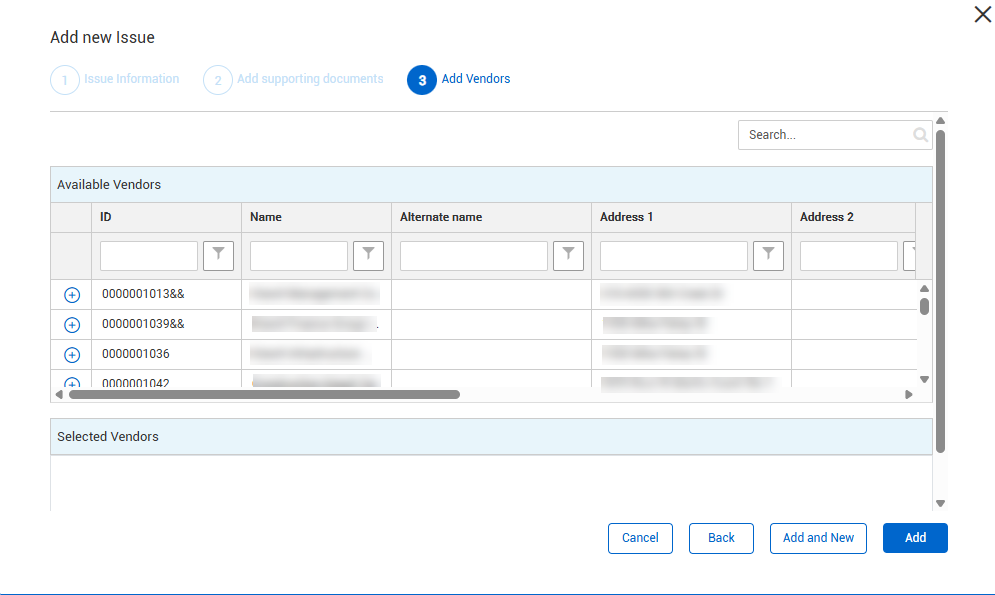Go to step 1 Issue Information
This screenshot has height=595, width=995.
click(x=65, y=80)
